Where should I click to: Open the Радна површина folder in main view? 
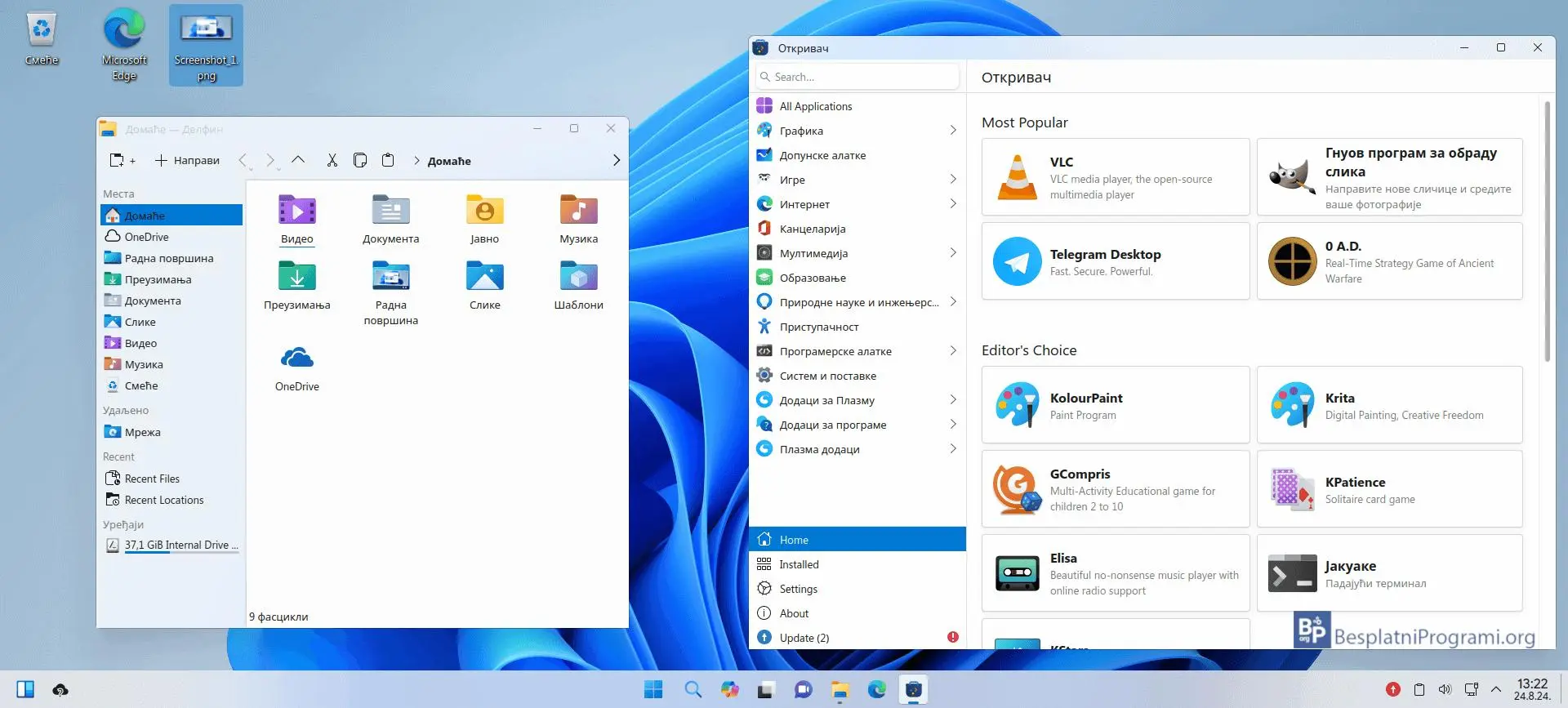point(391,277)
